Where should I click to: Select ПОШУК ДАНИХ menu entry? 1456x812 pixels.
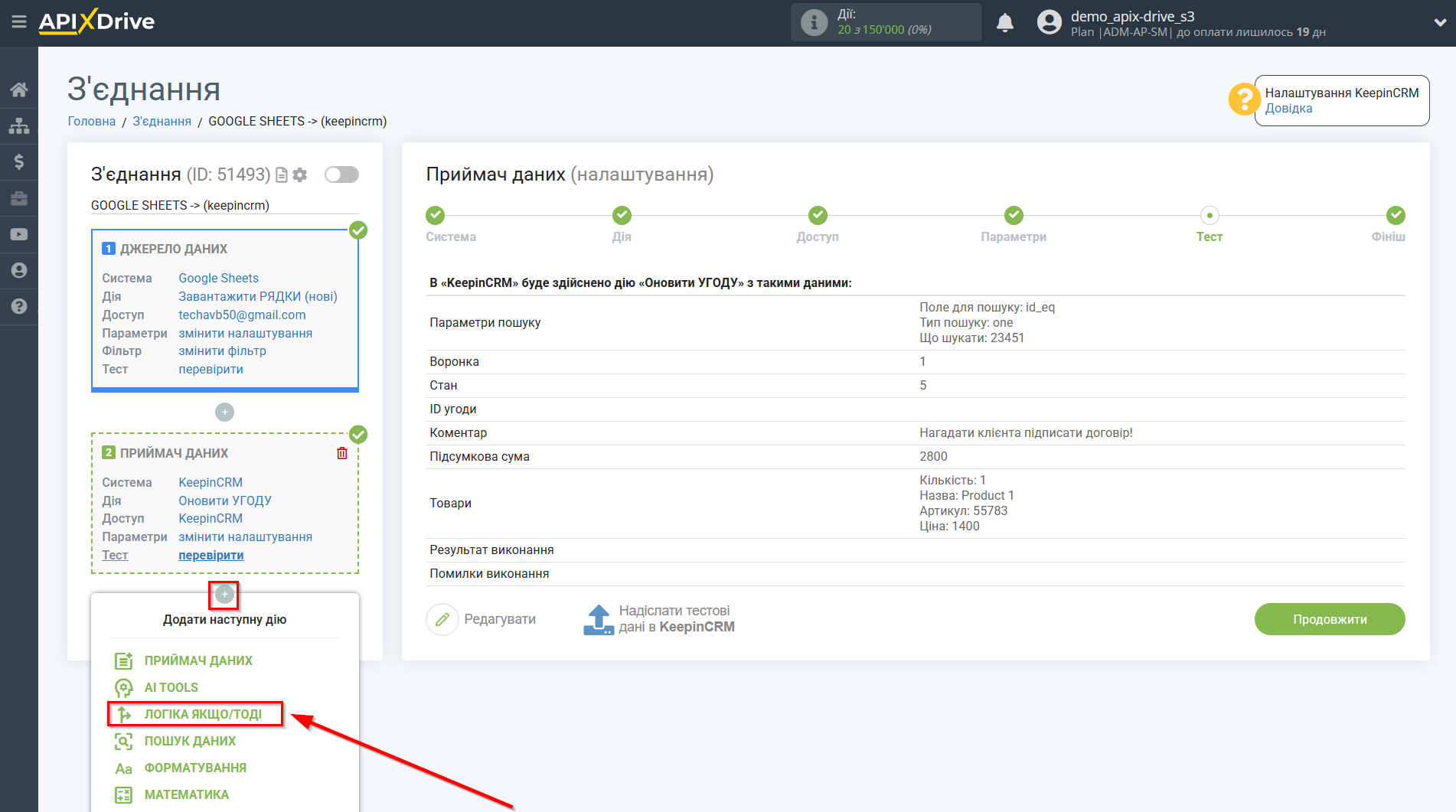[190, 741]
